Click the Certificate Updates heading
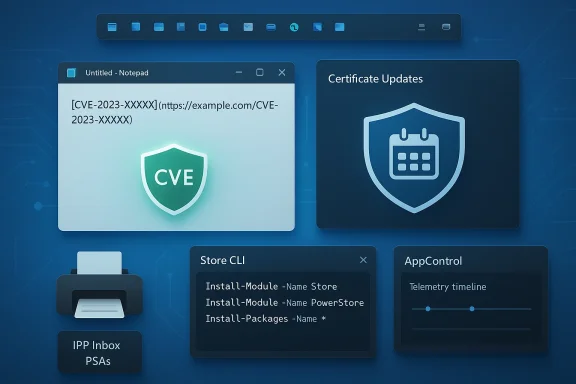 point(375,79)
